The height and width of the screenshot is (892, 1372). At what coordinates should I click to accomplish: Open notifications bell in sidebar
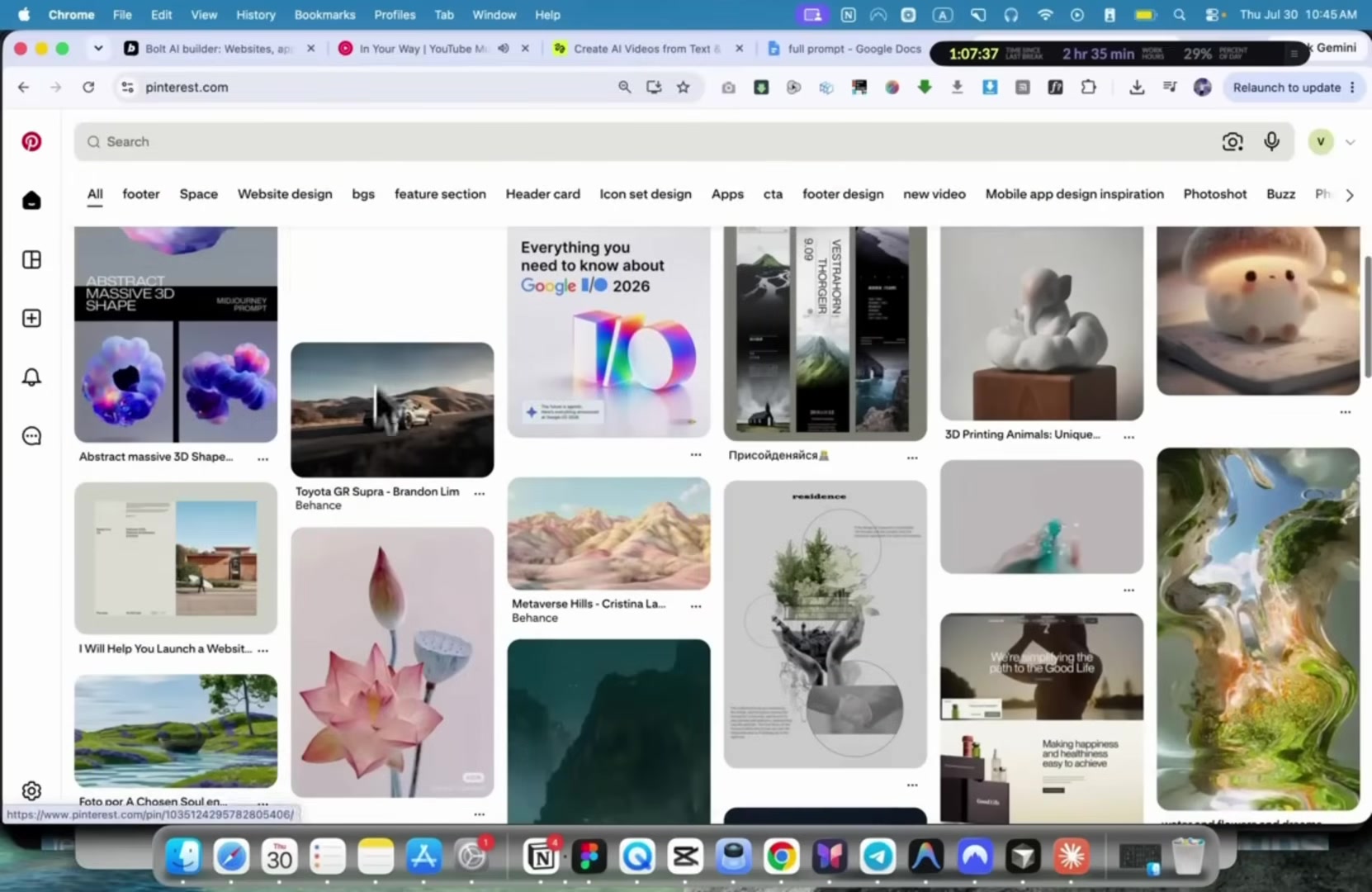point(31,377)
